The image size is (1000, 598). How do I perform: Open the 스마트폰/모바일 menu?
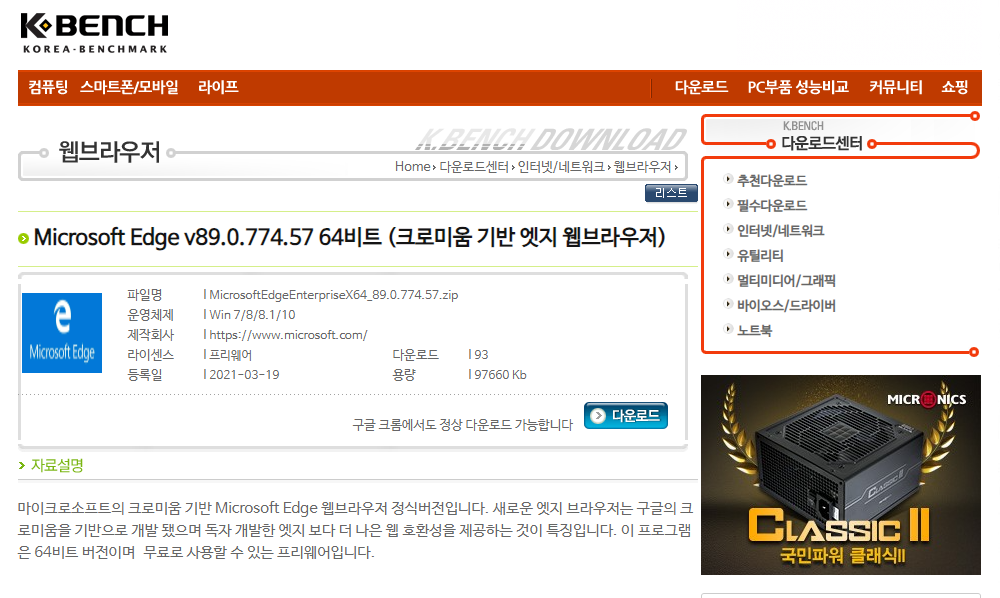tap(129, 87)
